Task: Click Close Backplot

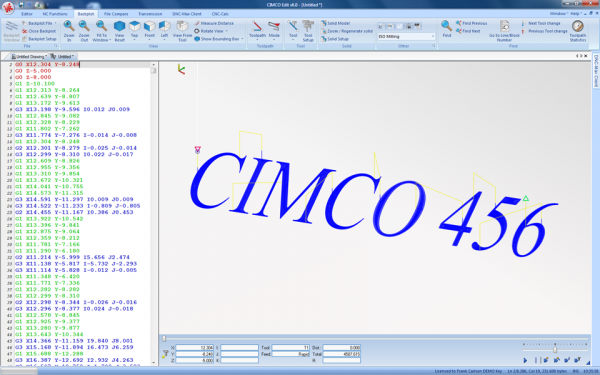Action: 39,31
